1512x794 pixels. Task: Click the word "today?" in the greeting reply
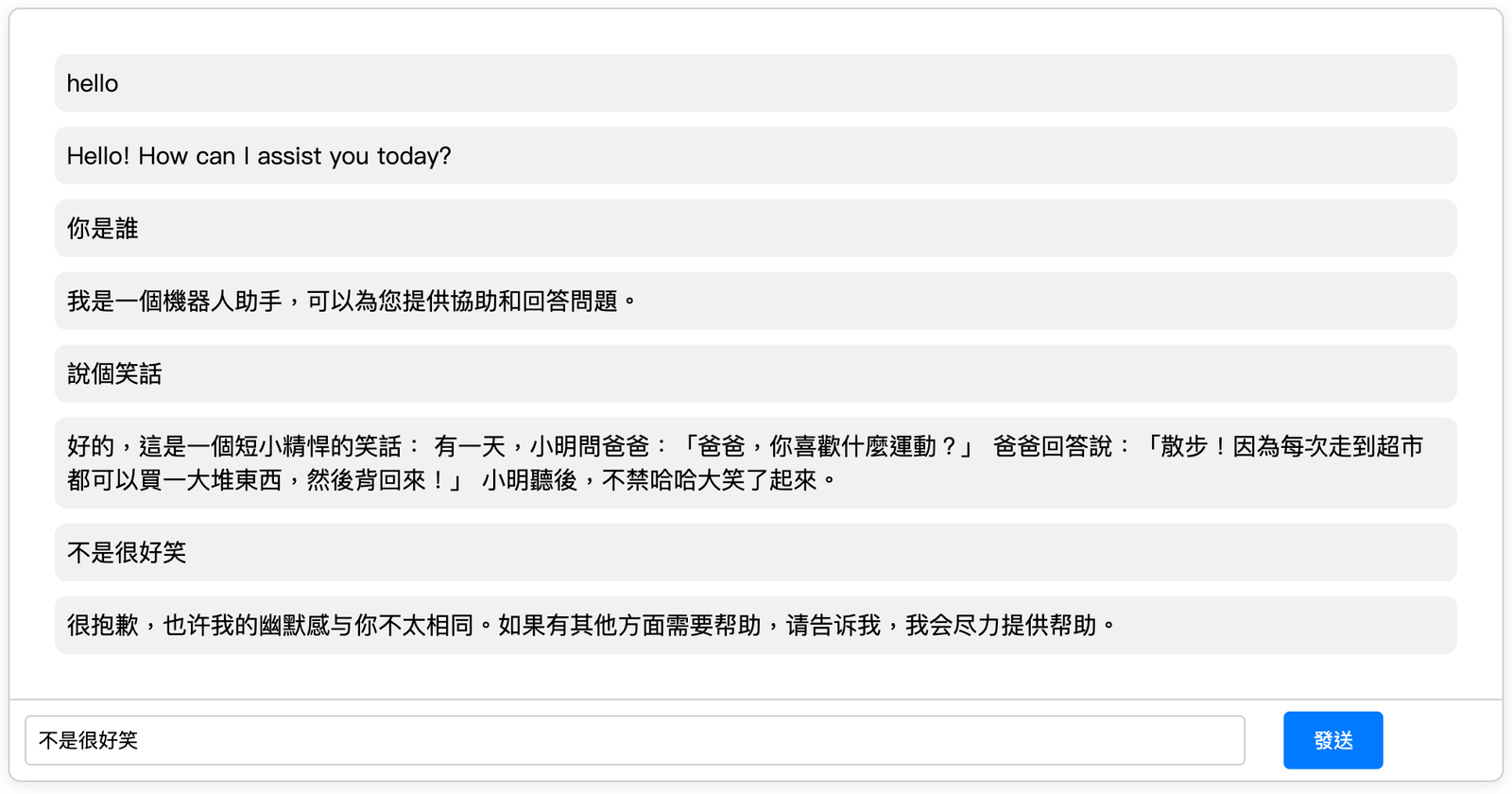(x=414, y=156)
